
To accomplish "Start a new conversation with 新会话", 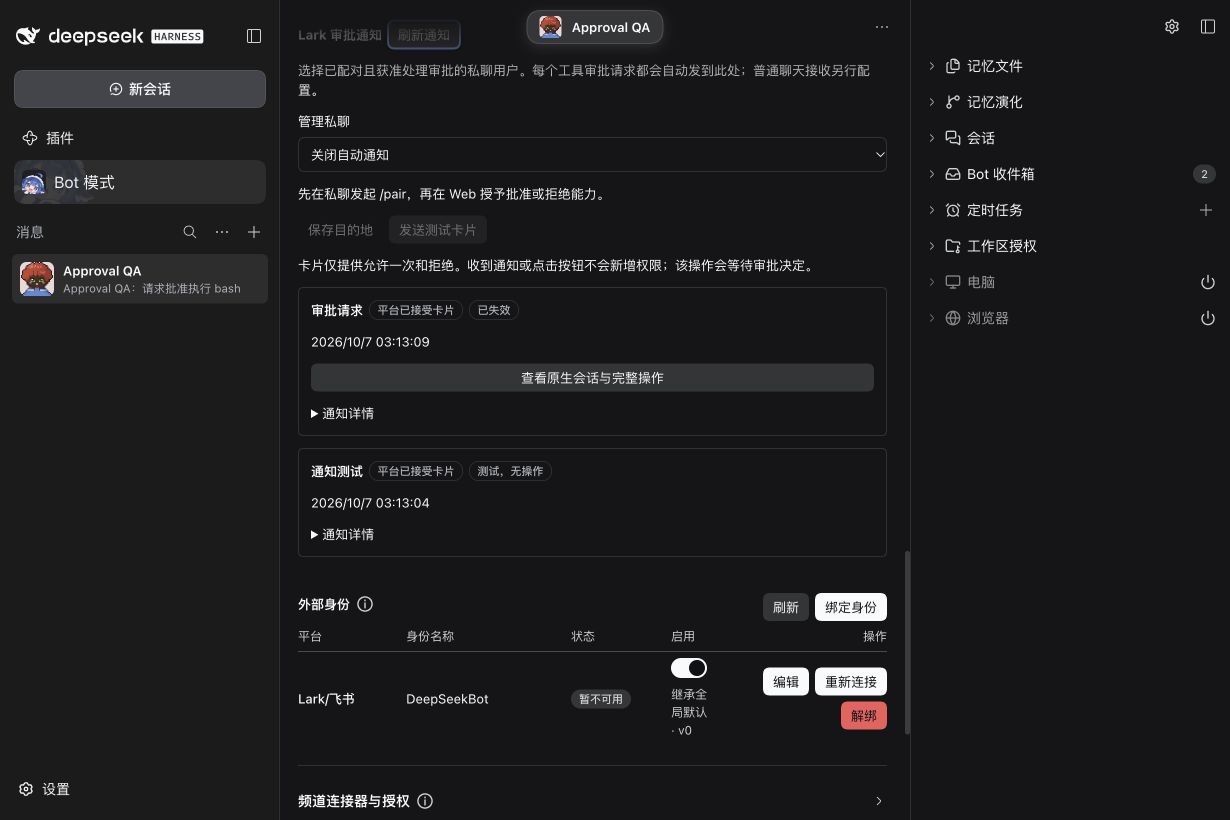I will pyautogui.click(x=140, y=89).
